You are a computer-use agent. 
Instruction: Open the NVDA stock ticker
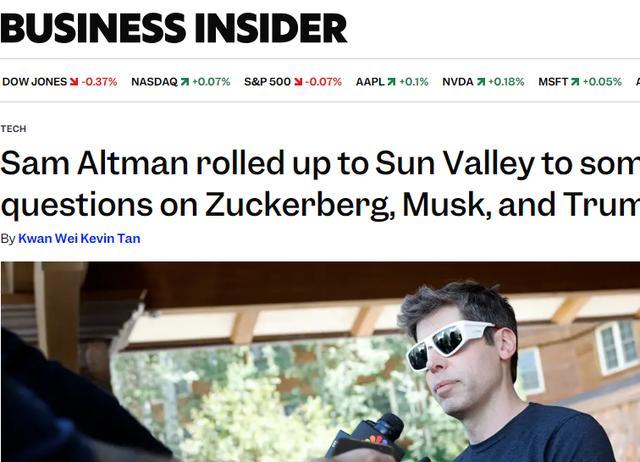click(458, 82)
